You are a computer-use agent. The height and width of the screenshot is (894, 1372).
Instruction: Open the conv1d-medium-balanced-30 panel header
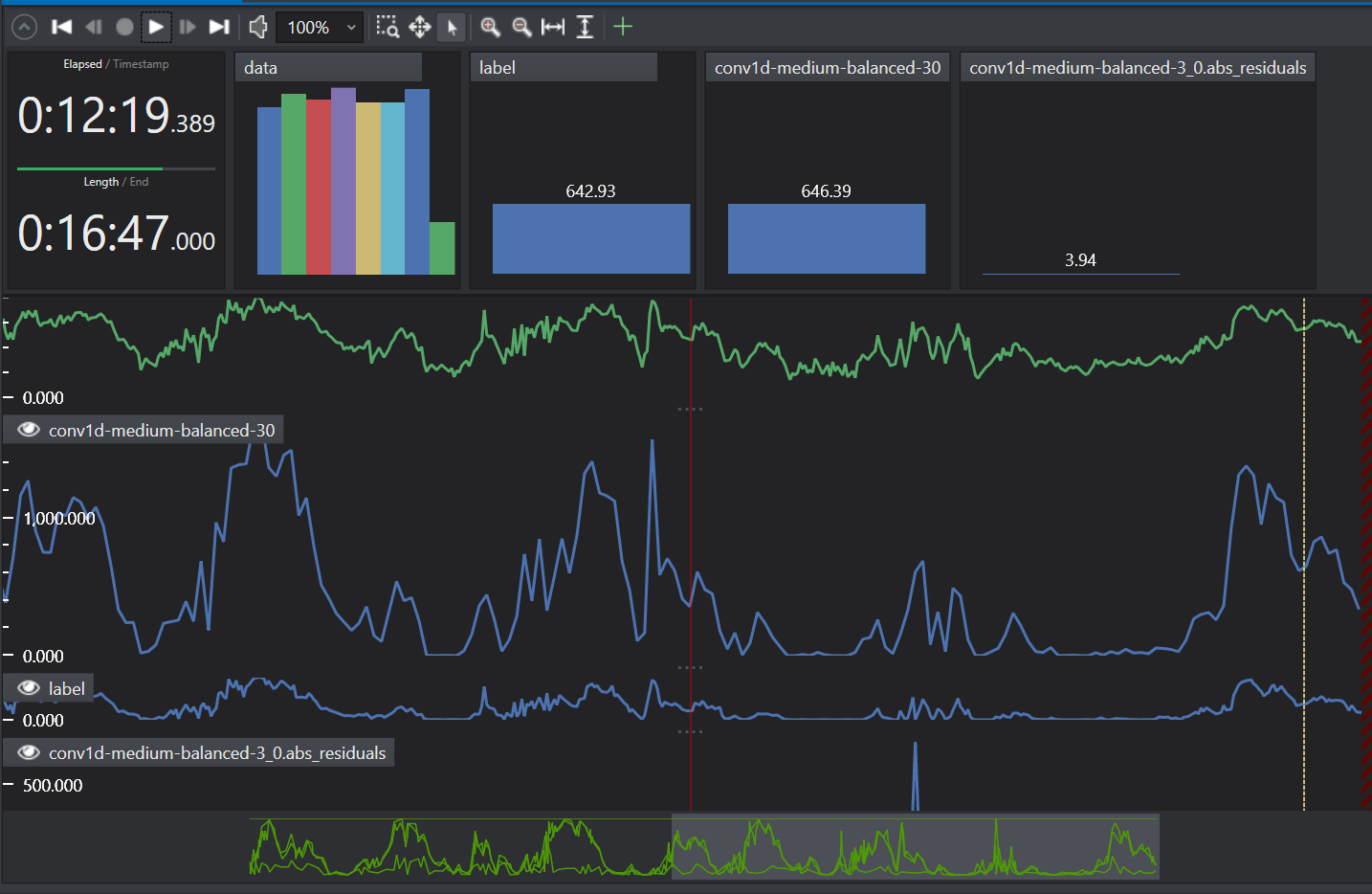click(828, 67)
